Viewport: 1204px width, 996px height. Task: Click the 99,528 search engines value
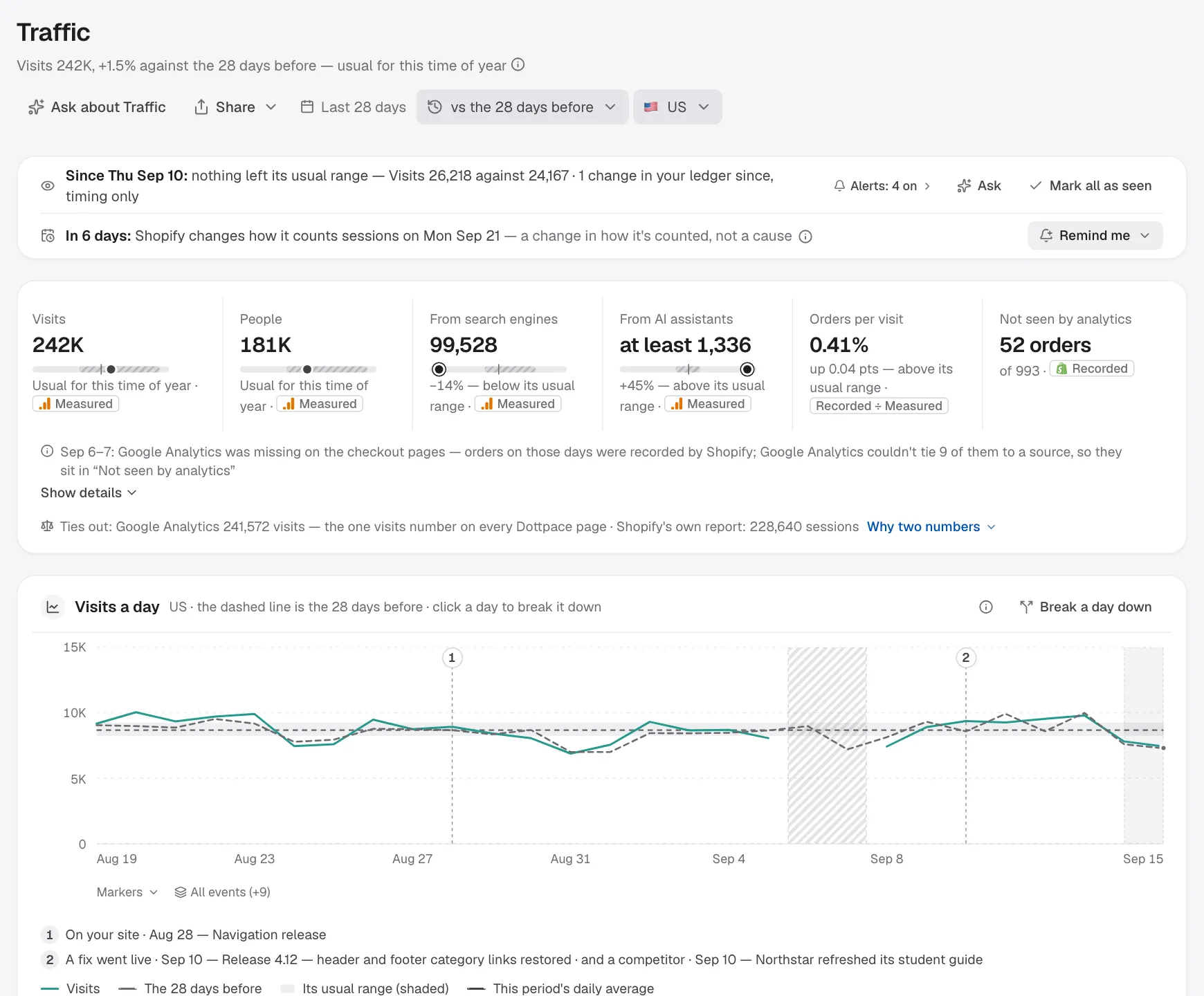pos(464,345)
